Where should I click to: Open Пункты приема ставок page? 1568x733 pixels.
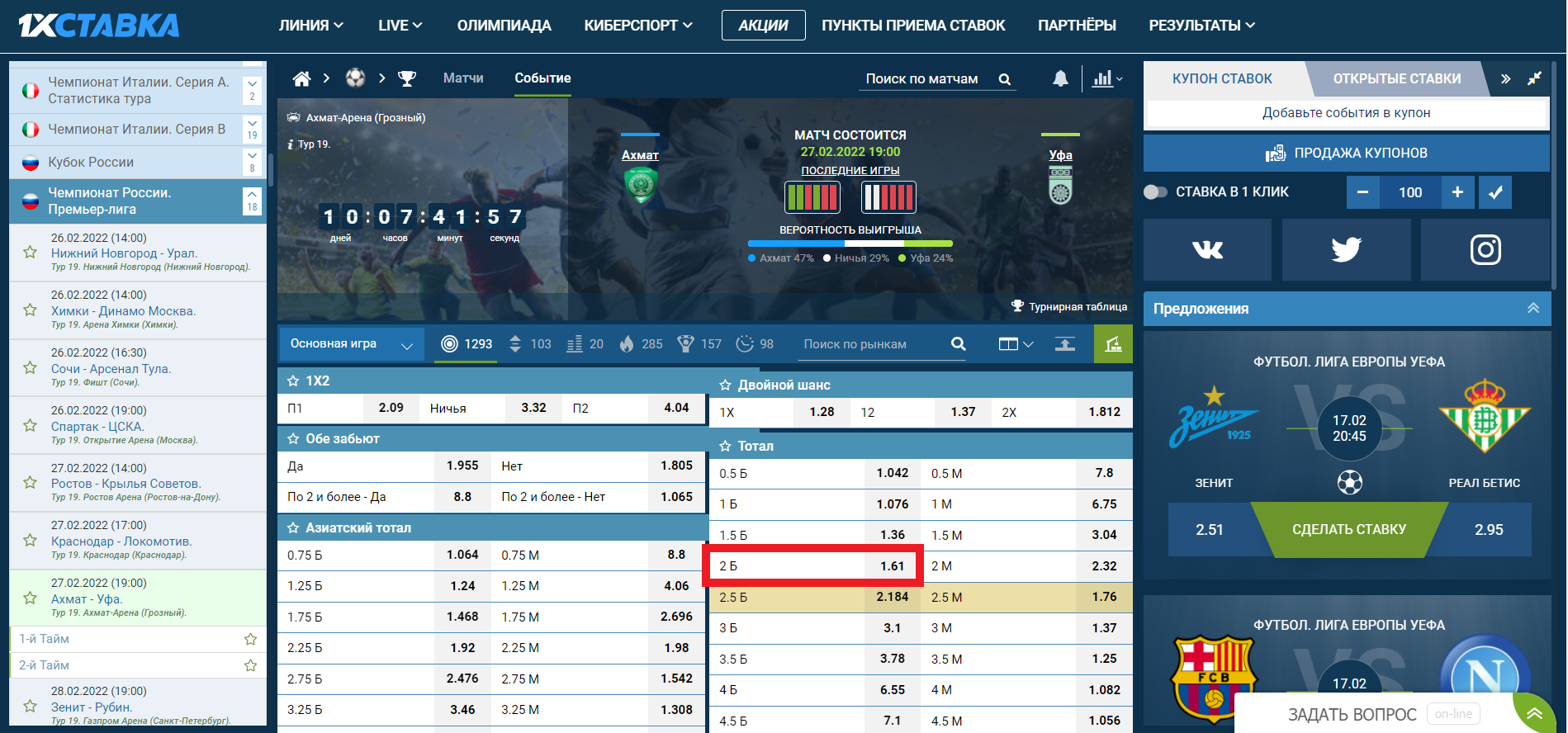point(913,26)
